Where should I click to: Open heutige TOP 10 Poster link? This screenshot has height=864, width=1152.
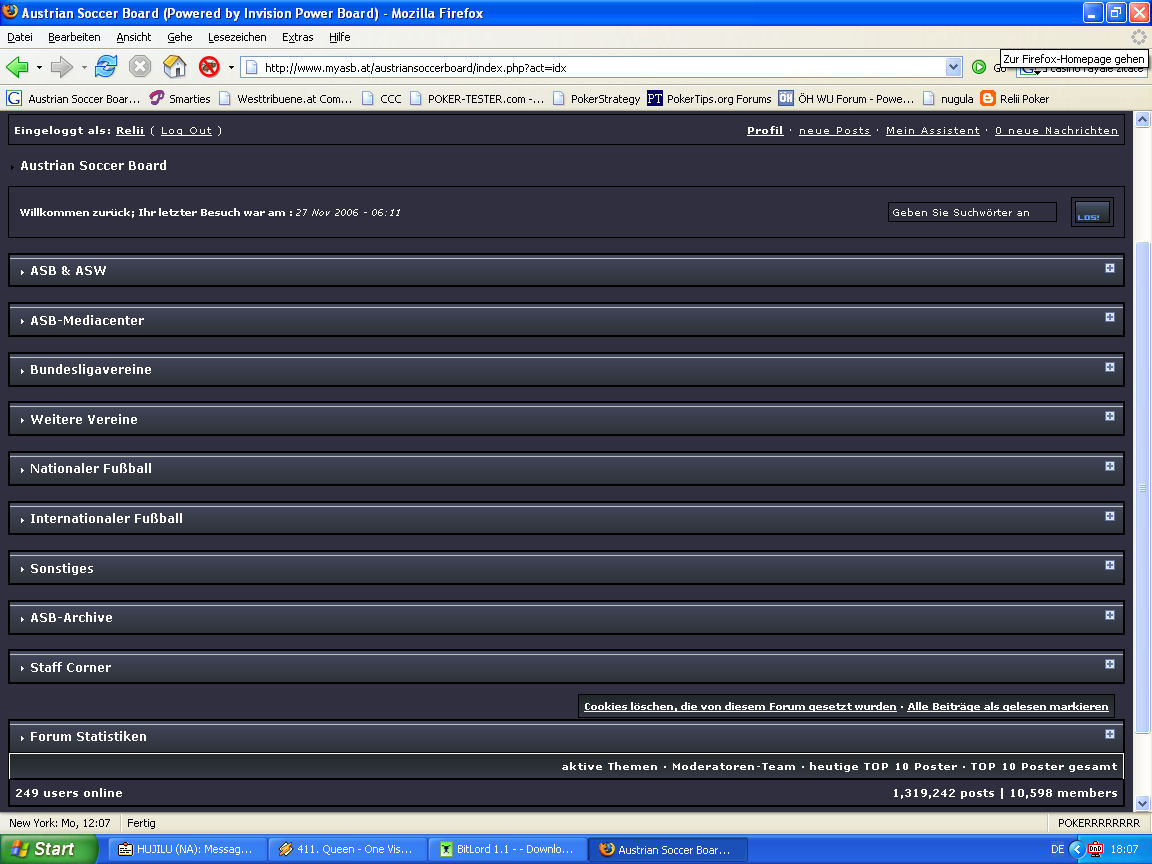click(x=883, y=766)
